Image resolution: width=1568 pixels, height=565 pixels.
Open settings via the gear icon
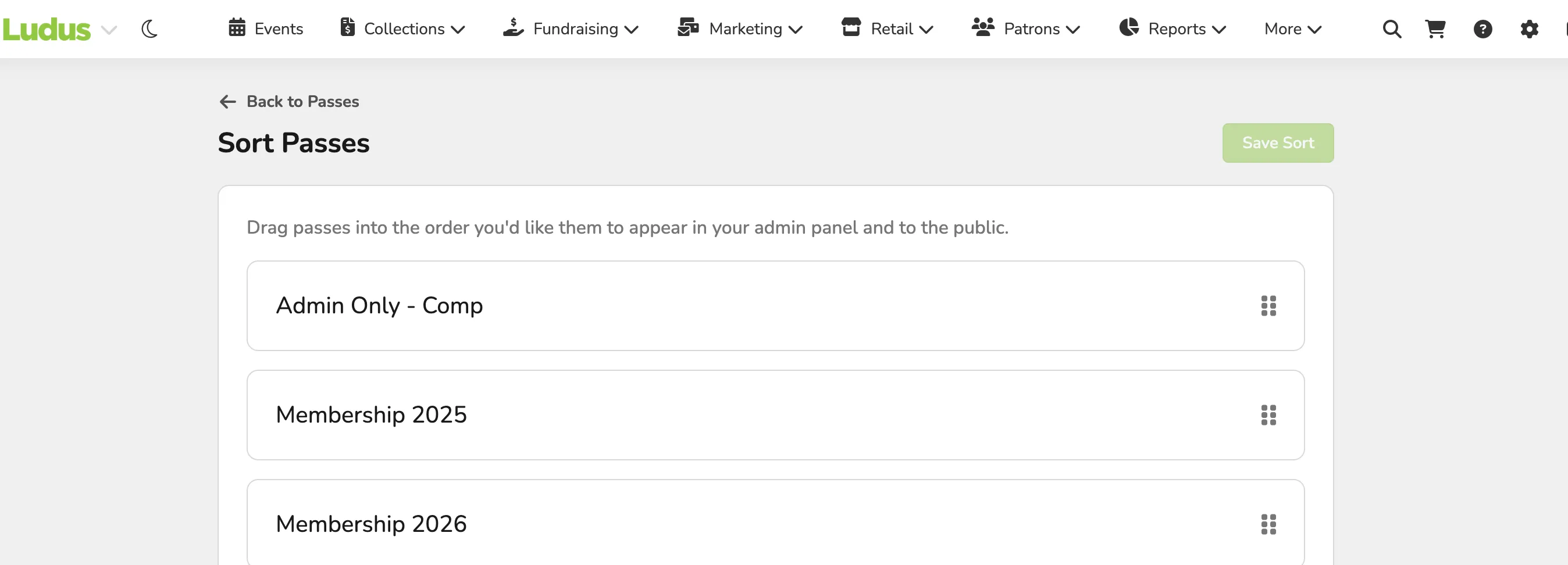(1529, 28)
